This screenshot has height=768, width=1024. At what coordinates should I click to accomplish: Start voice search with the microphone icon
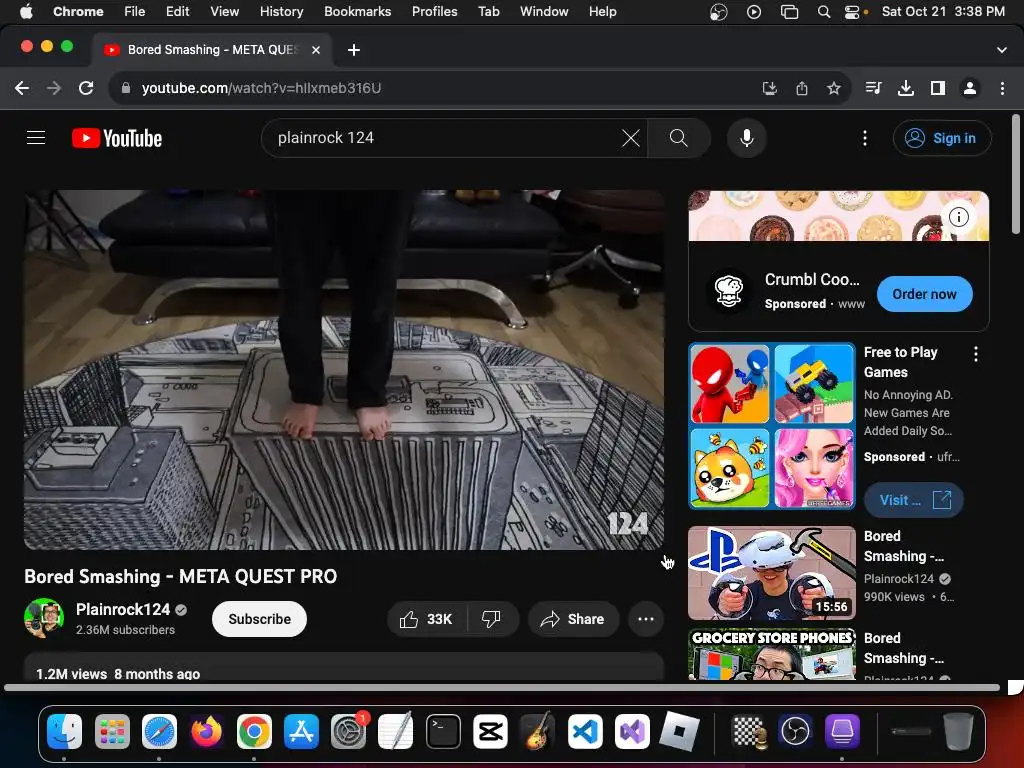coord(746,138)
